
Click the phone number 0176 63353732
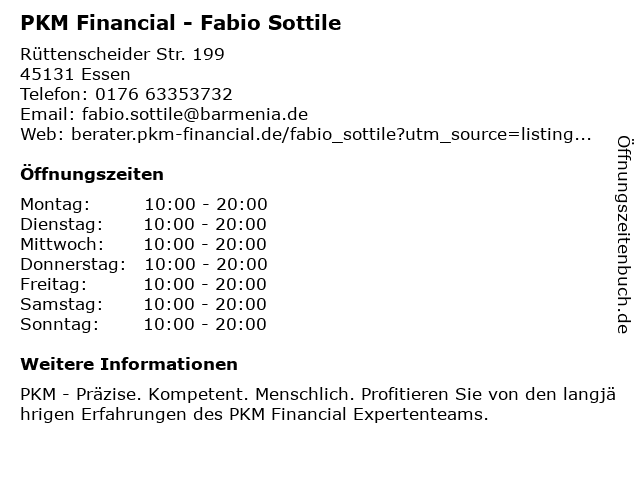[x=164, y=94]
